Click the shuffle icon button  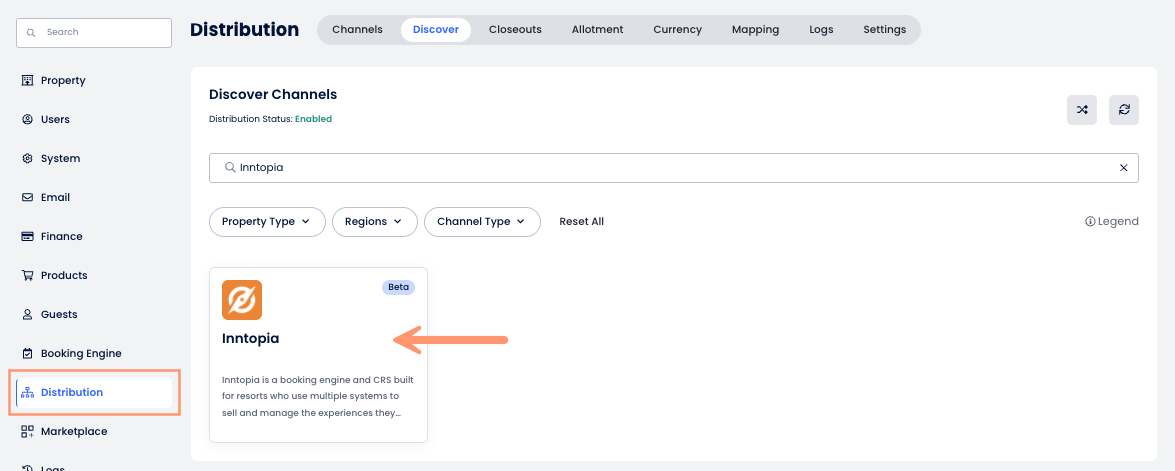(1082, 110)
